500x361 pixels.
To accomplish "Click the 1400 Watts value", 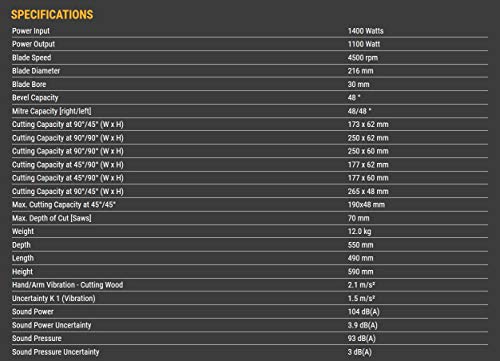I will pos(366,31).
